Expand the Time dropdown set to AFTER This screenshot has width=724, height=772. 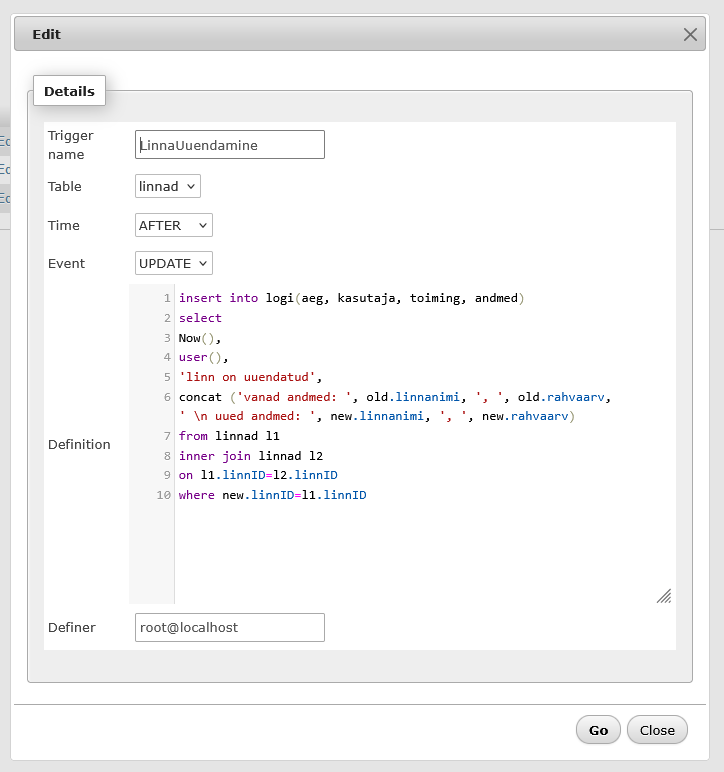pos(174,226)
